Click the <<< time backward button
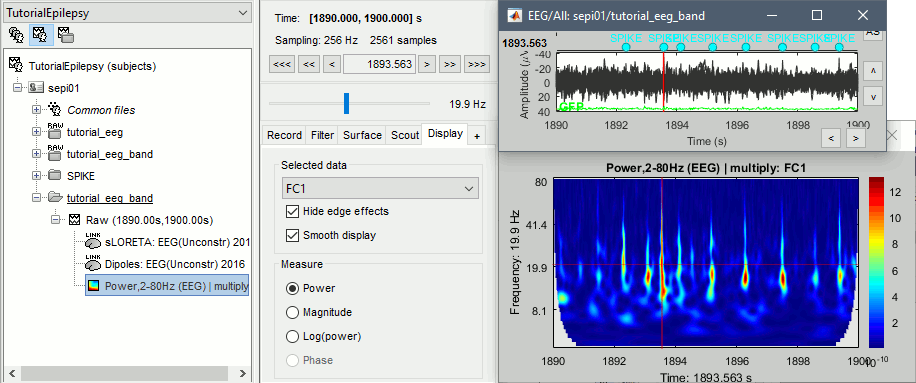 pos(282,64)
